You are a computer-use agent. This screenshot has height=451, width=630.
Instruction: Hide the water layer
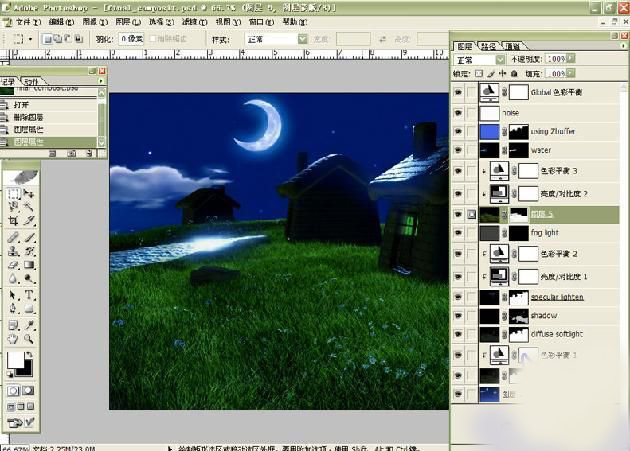coord(458,150)
